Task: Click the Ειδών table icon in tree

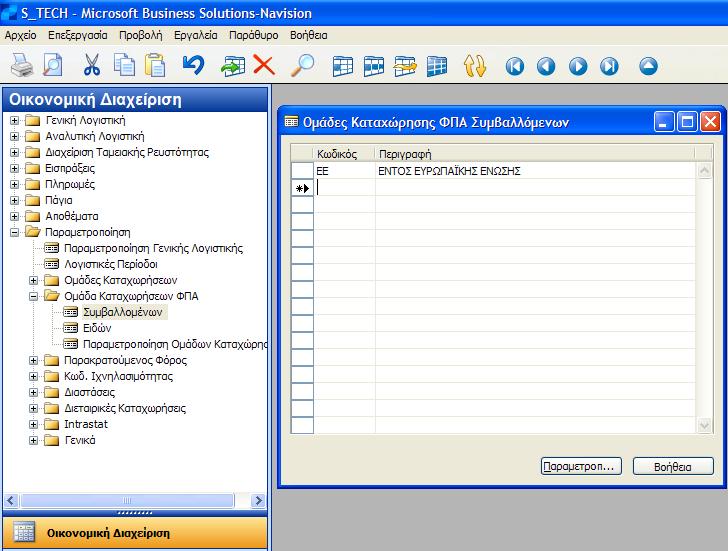Action: (70, 328)
